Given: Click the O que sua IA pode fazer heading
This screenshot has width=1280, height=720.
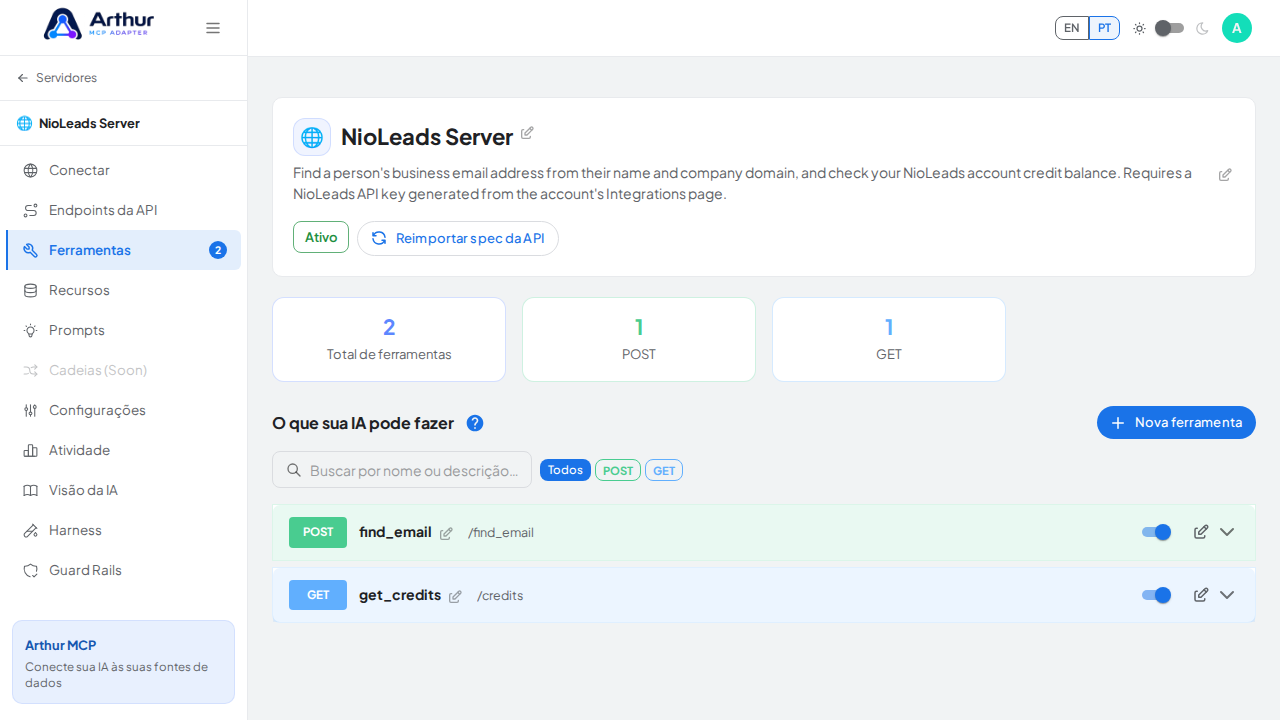Looking at the screenshot, I should point(363,423).
